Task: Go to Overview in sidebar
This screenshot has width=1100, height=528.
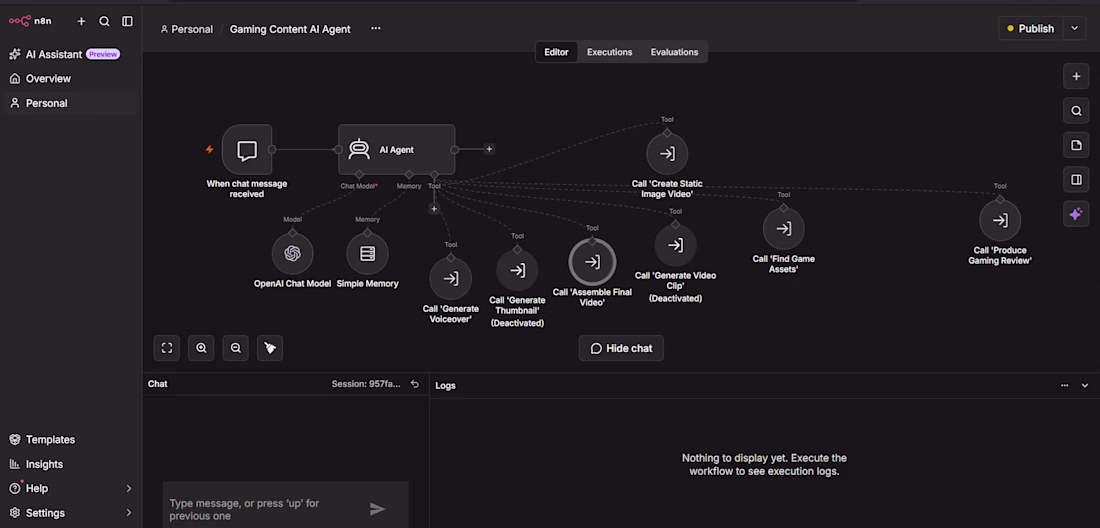Action: click(48, 79)
